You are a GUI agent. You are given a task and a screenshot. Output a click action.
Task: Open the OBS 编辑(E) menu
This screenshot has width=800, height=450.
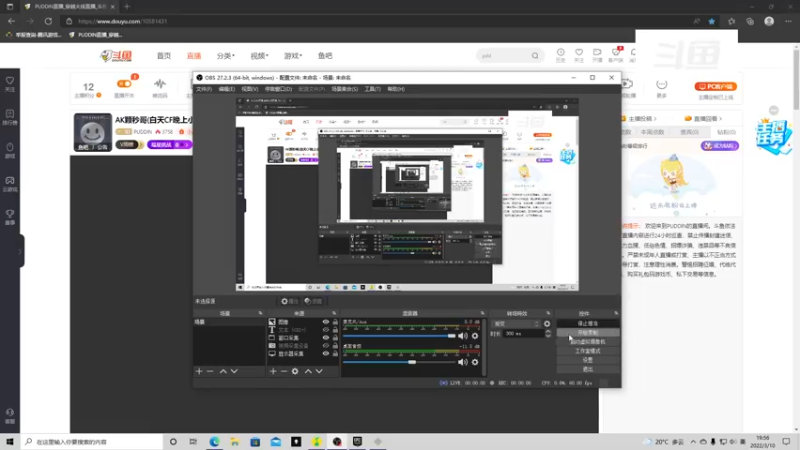coord(227,89)
